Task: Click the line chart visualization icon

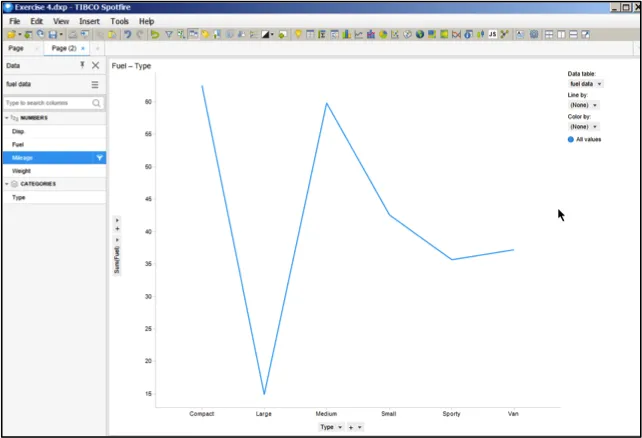Action: point(359,34)
